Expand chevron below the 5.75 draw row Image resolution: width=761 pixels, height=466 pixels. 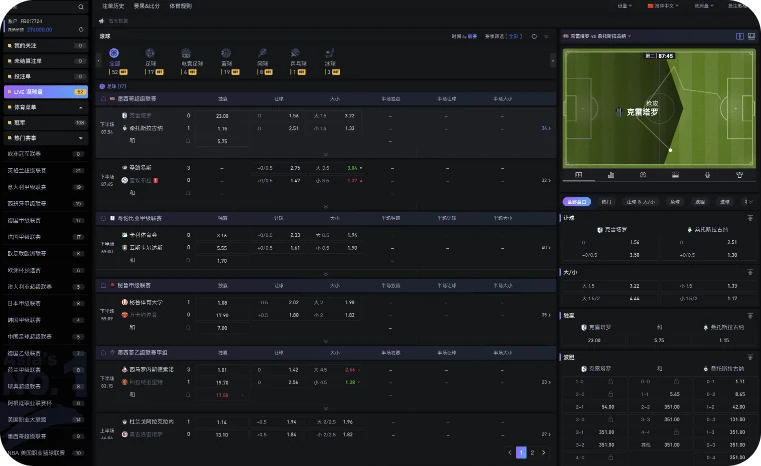[326, 154]
